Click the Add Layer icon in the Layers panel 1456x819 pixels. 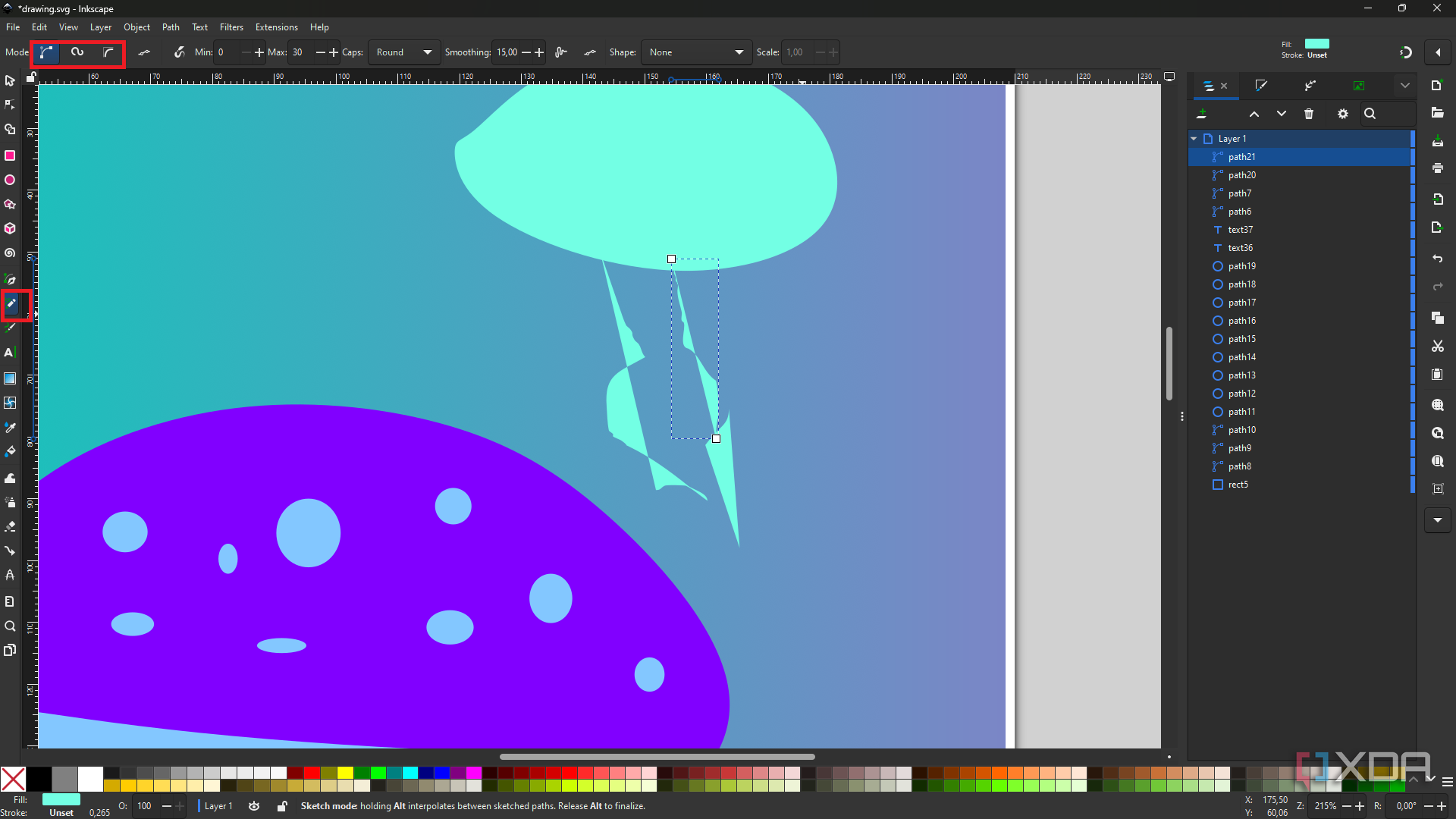(1201, 114)
